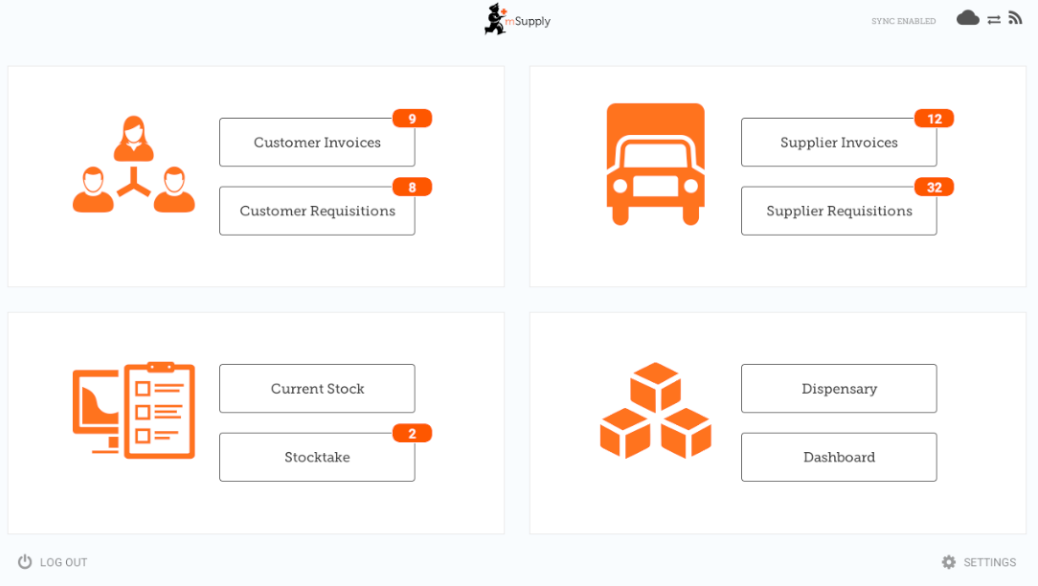Click the mSupply logo at top

click(517, 20)
